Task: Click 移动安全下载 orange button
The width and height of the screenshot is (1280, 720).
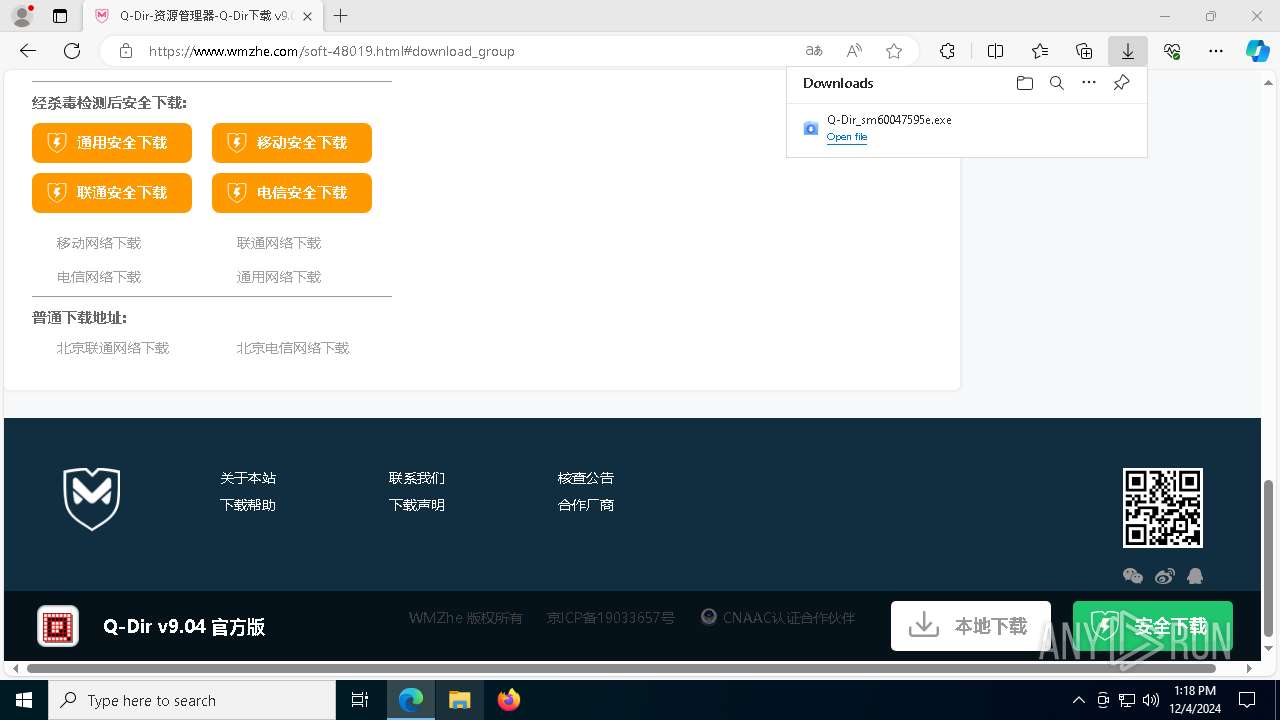Action: [292, 143]
